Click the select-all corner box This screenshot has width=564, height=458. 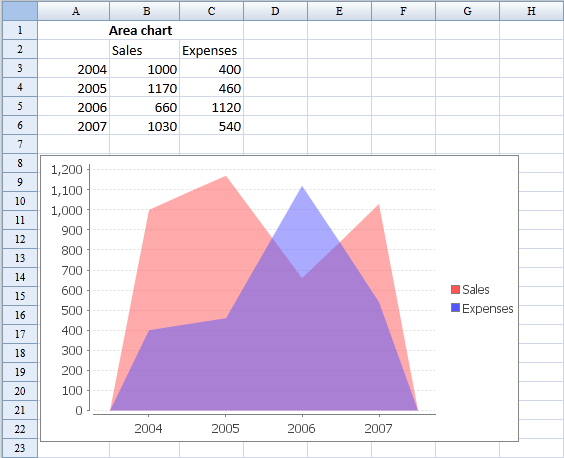20,11
